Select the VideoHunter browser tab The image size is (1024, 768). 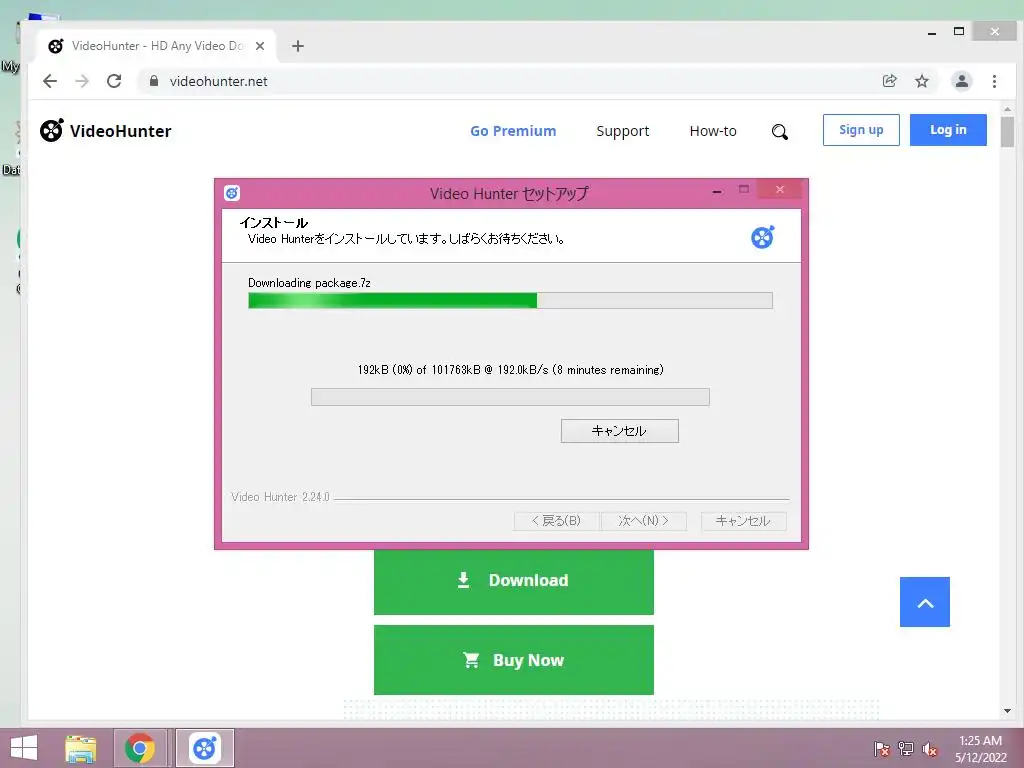(x=157, y=46)
